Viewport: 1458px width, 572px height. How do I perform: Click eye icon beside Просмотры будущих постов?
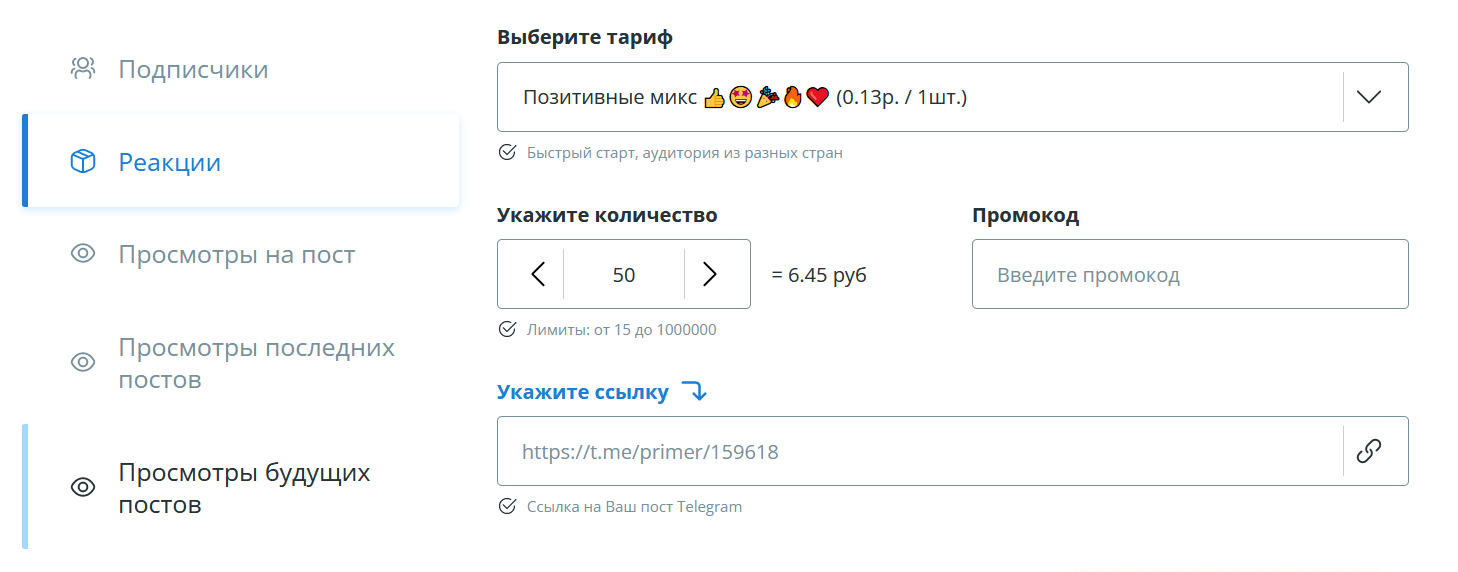tap(83, 487)
